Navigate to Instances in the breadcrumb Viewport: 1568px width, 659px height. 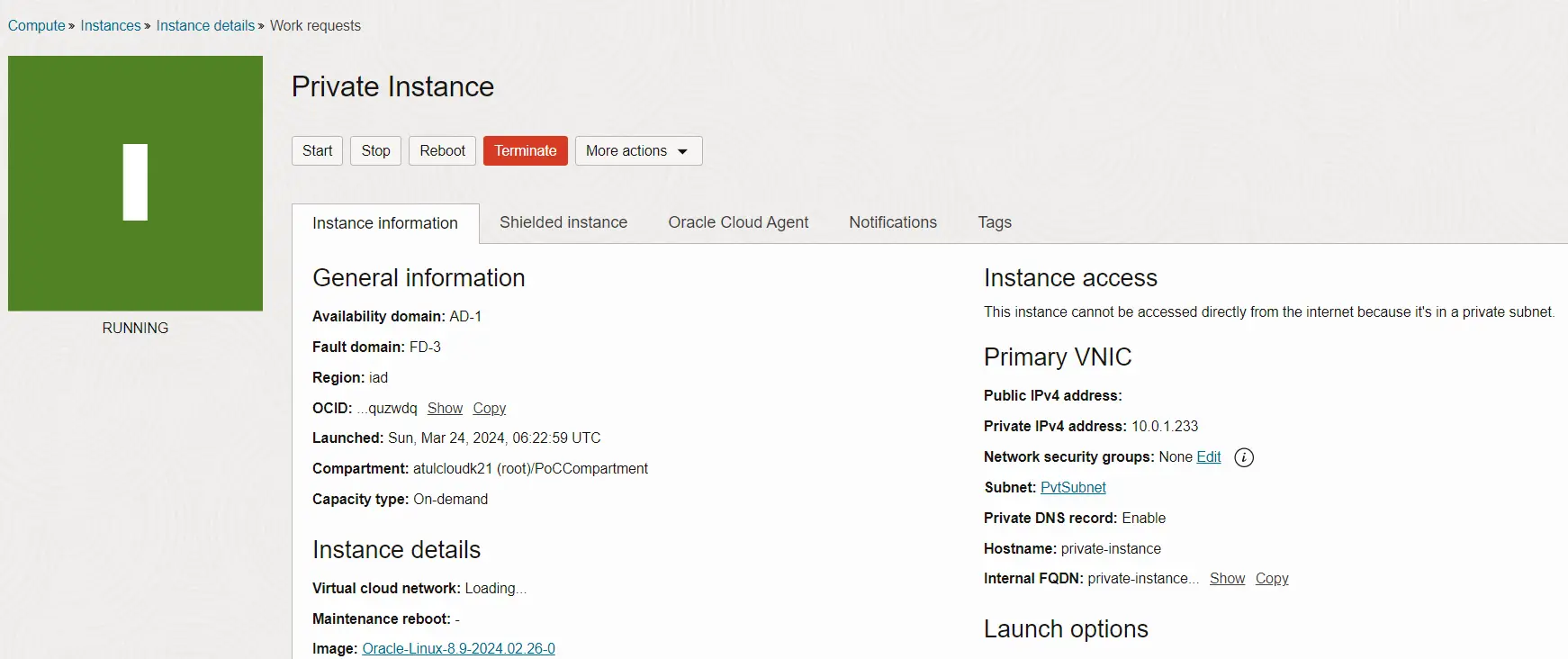(110, 26)
